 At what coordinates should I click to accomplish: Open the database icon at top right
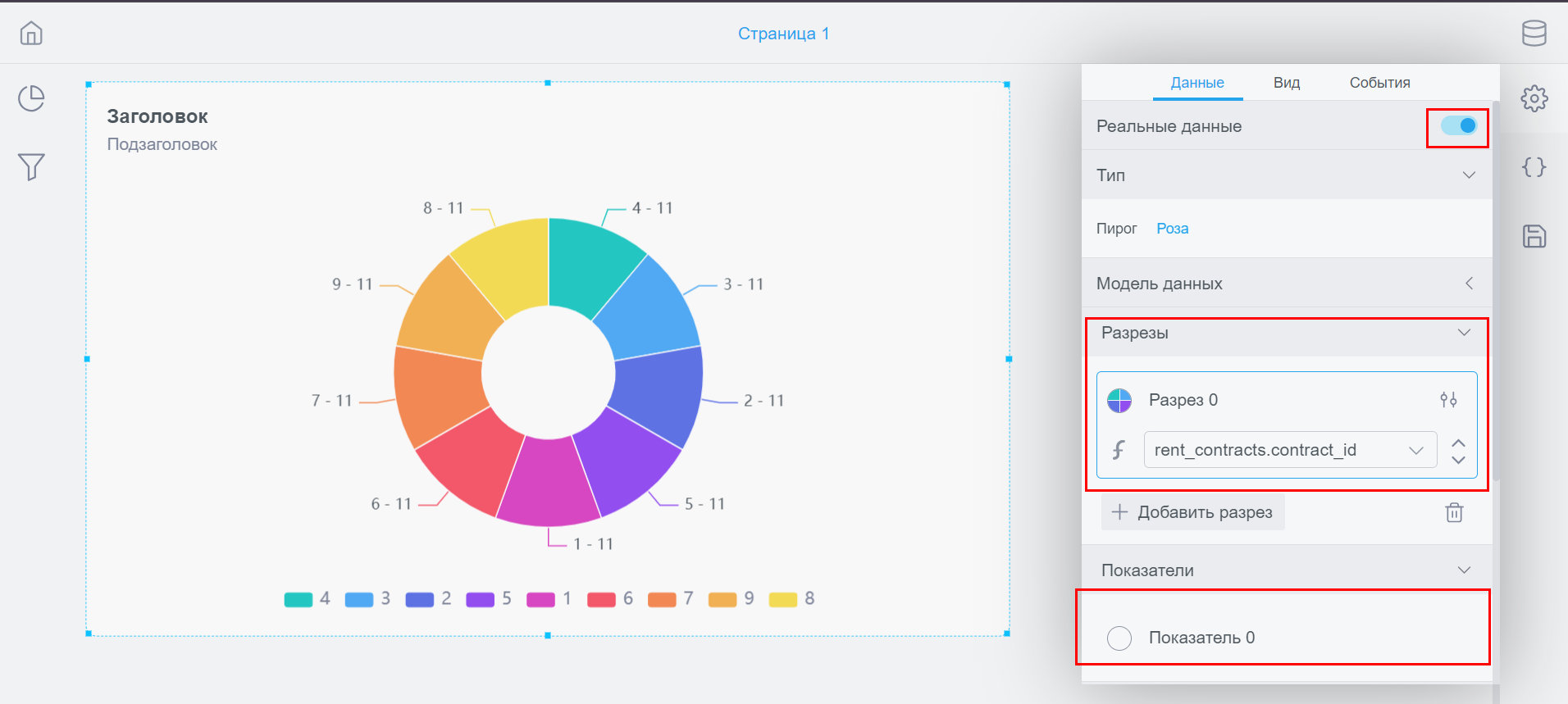tap(1534, 34)
